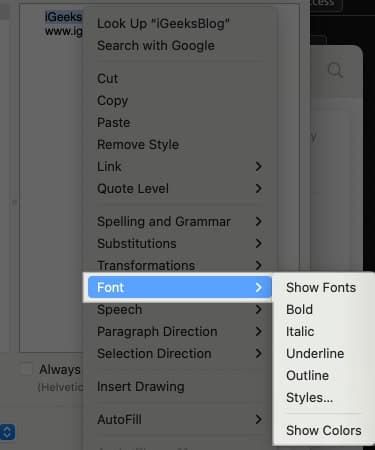Open Paragraph Direction submenu
Viewport: 375px width, 450px height.
[180, 332]
